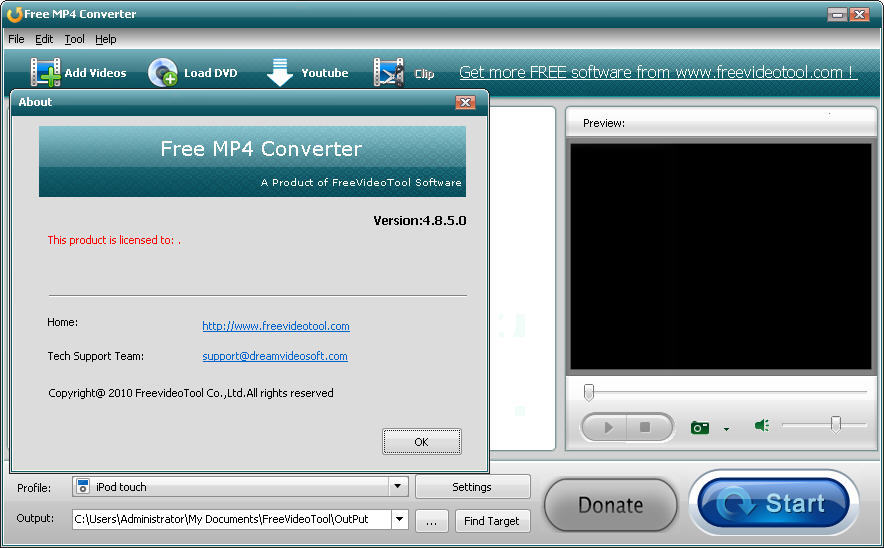Stop the preview playback
Viewport: 884px width, 548px height.
click(646, 427)
